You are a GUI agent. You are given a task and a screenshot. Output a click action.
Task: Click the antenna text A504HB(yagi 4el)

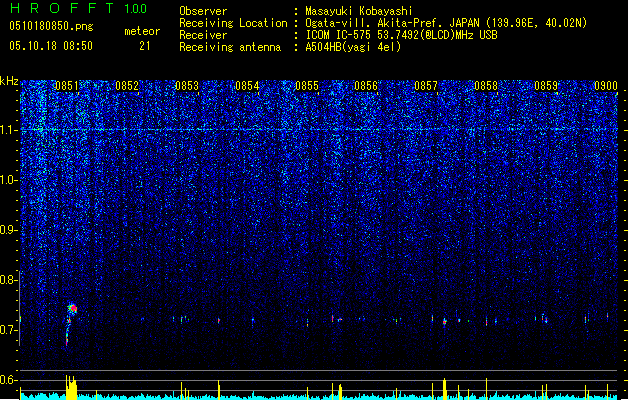coord(353,47)
